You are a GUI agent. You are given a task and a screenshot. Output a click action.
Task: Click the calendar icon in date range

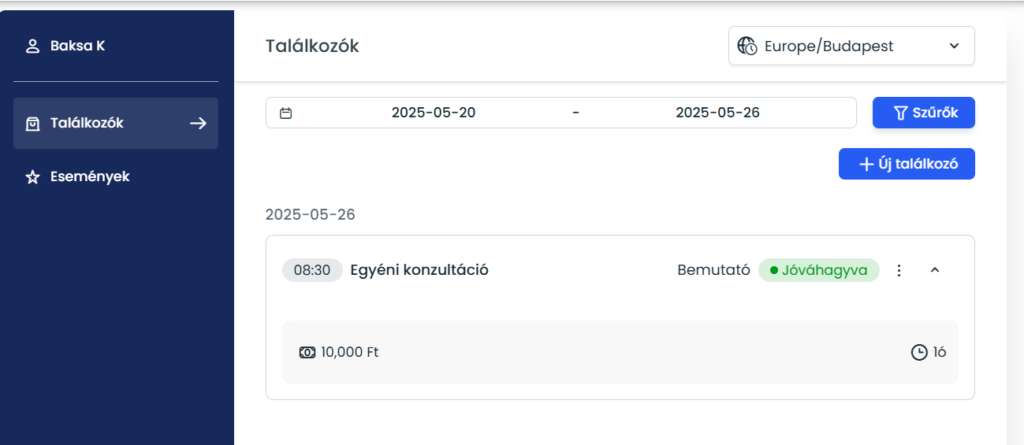(286, 113)
